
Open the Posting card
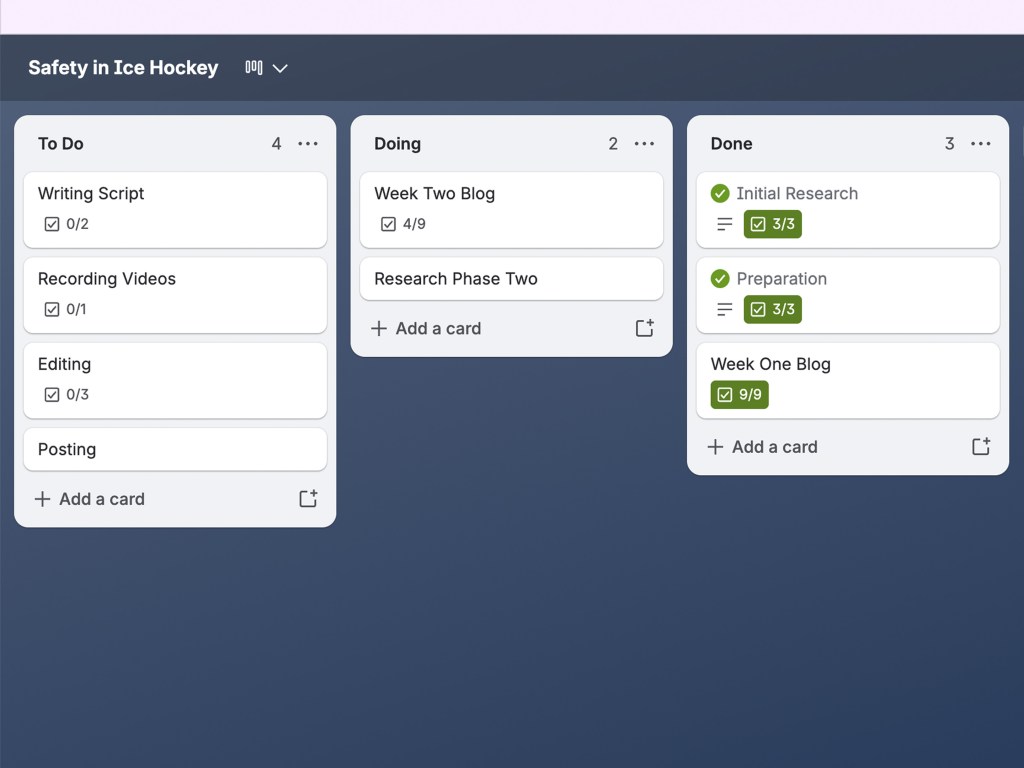175,449
